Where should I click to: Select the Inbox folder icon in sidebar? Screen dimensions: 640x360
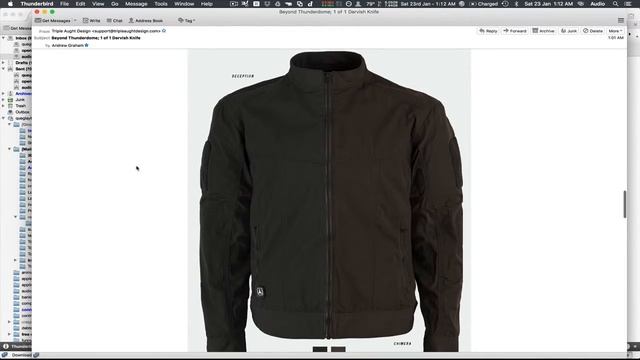[x=11, y=38]
